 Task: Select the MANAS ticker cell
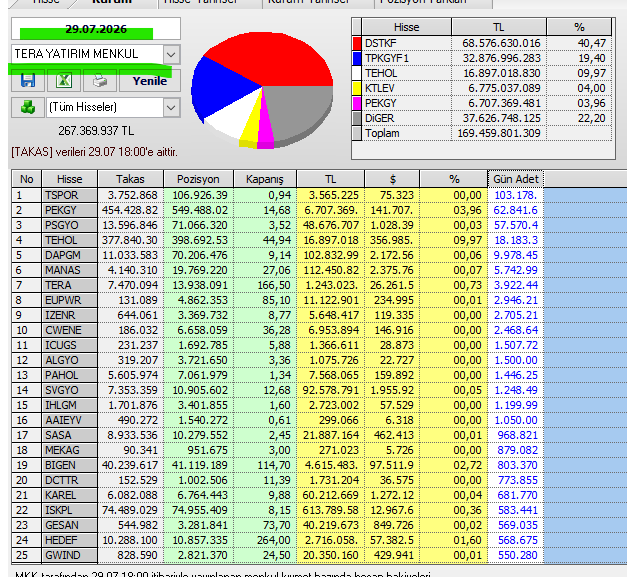70,270
